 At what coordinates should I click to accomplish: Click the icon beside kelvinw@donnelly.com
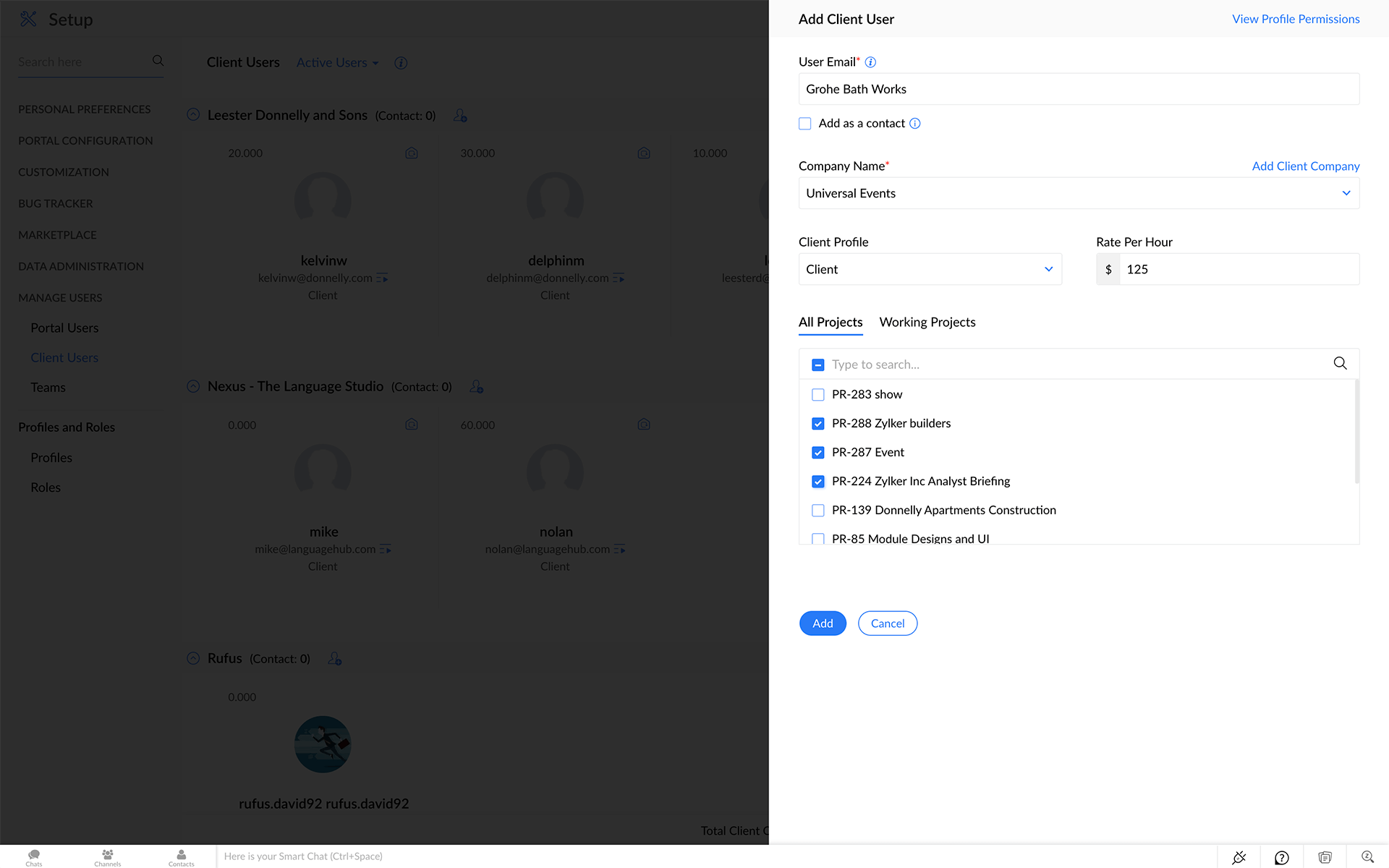click(383, 278)
